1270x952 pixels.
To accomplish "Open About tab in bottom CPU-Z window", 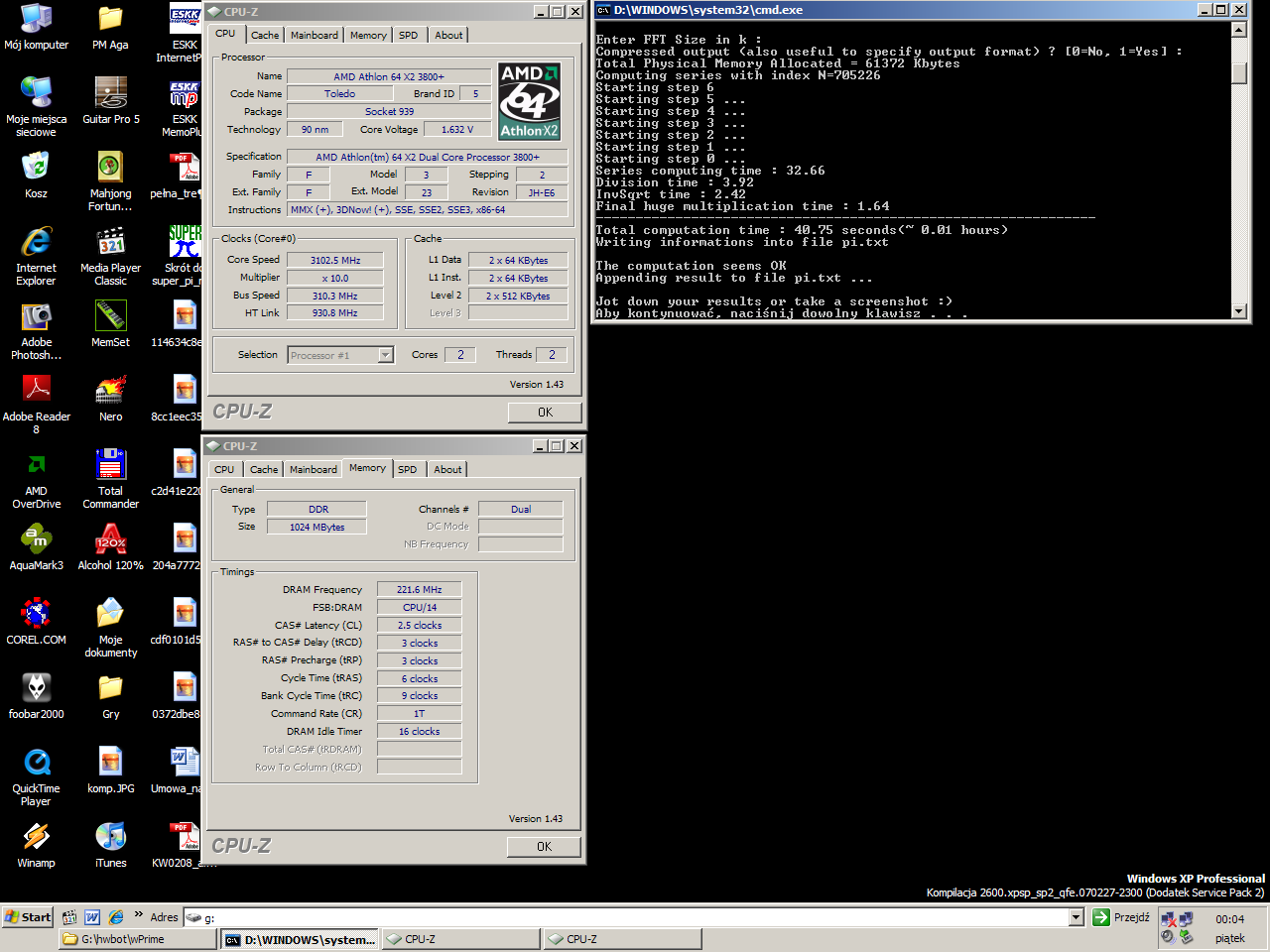I will 447,469.
